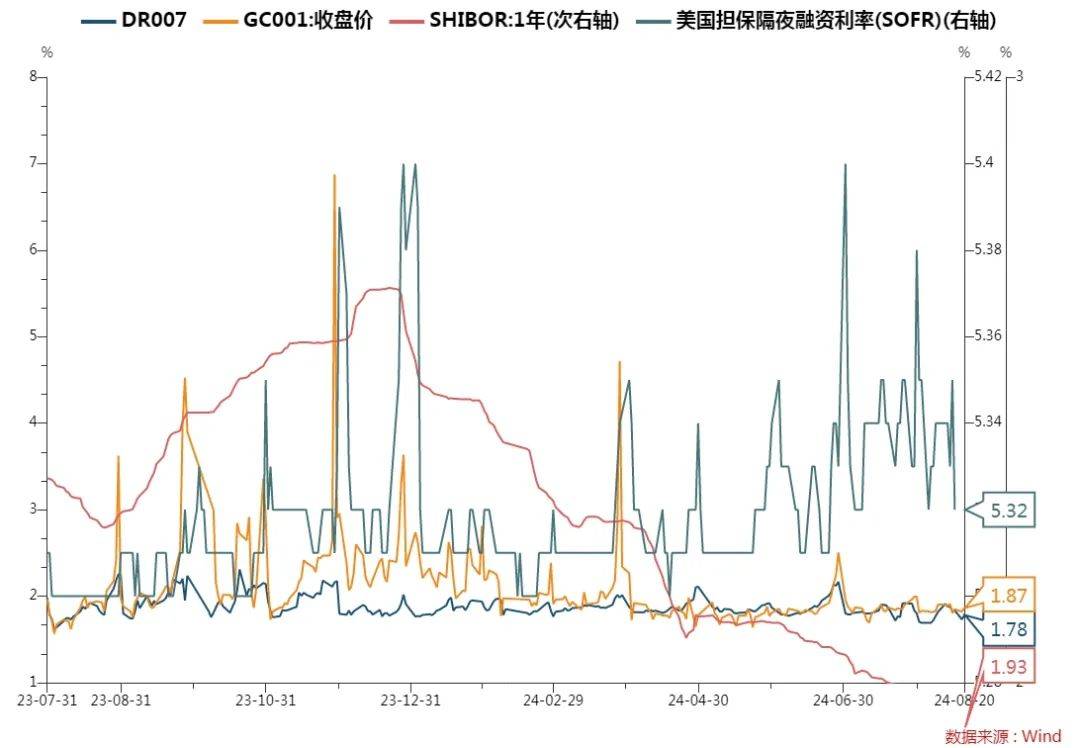Select the 23-12-31 x-axis date label
Image resolution: width=1080 pixels, height=748 pixels.
click(411, 701)
